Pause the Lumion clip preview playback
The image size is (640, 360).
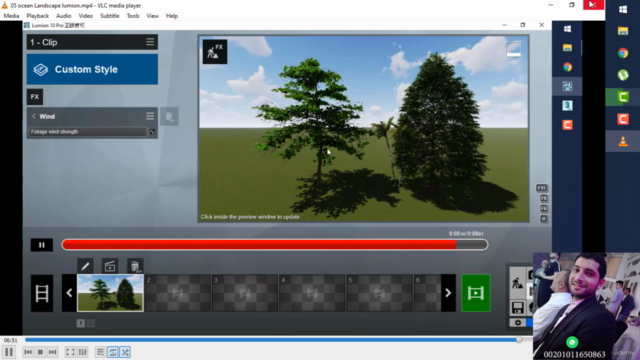(42, 245)
